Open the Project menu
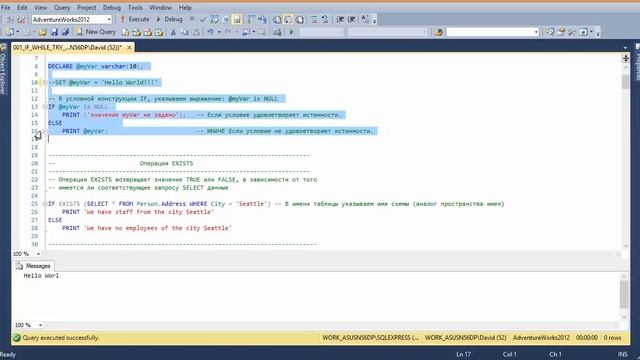Viewport: 640px width, 360px height. [87, 7]
